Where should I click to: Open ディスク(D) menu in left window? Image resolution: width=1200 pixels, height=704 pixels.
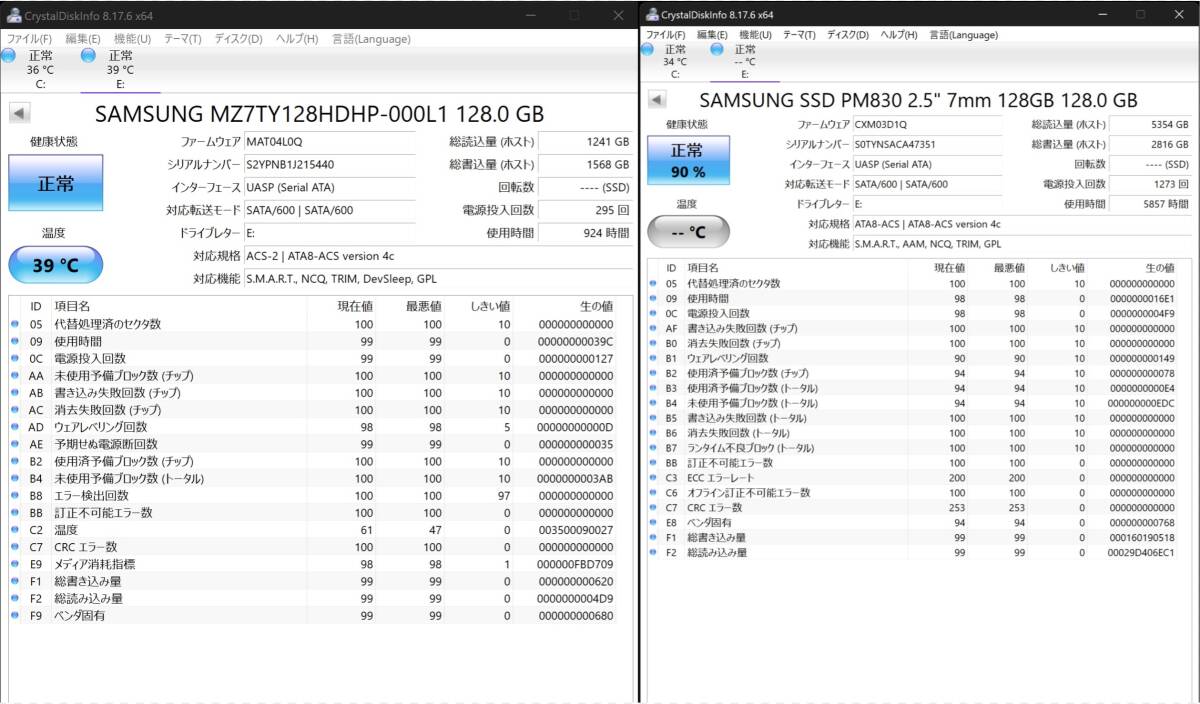pyautogui.click(x=238, y=39)
